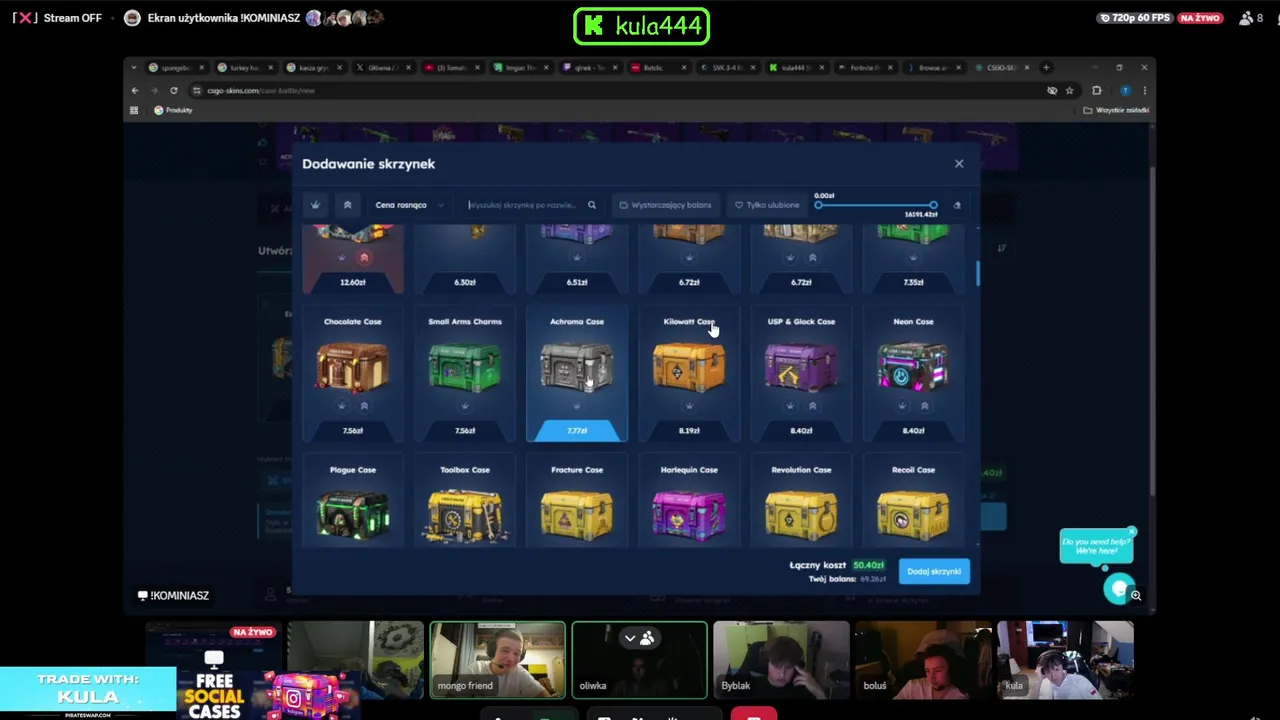Image resolution: width=1280 pixels, height=720 pixels.
Task: Select the Recoil Case
Action: pos(913,503)
